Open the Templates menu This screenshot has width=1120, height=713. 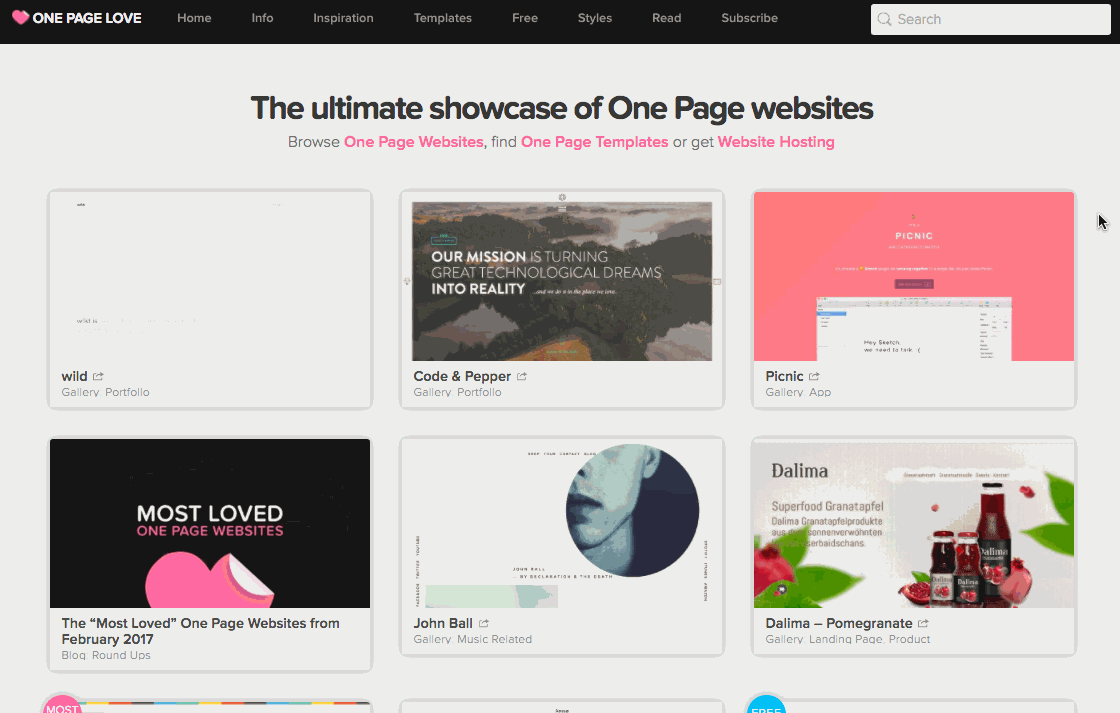(x=442, y=18)
